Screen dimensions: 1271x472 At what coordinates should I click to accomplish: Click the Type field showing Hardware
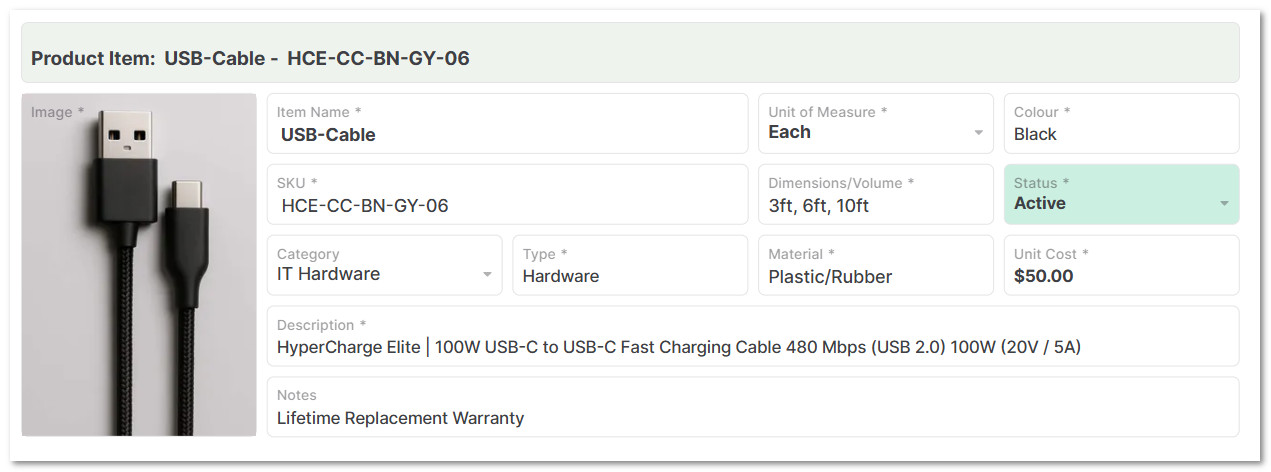click(629, 276)
